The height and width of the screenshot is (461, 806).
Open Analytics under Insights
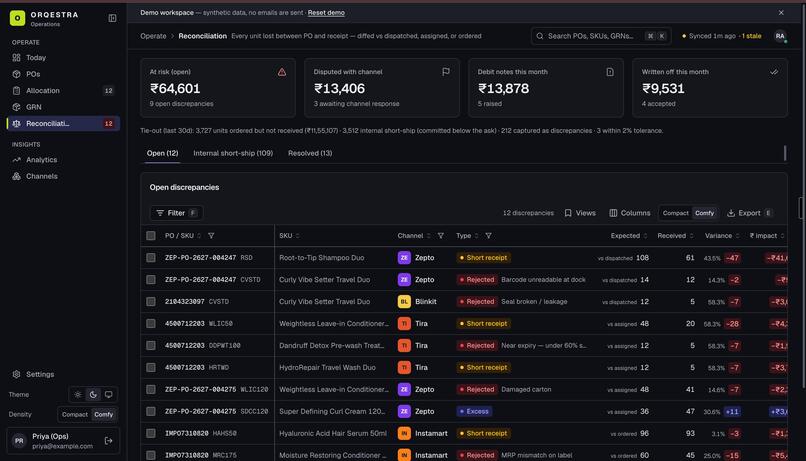click(x=63, y=160)
